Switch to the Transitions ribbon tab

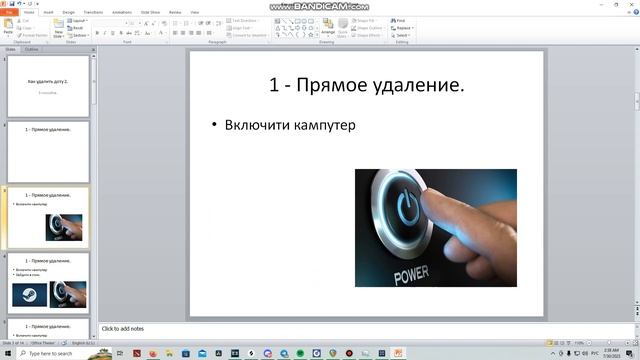pos(93,12)
